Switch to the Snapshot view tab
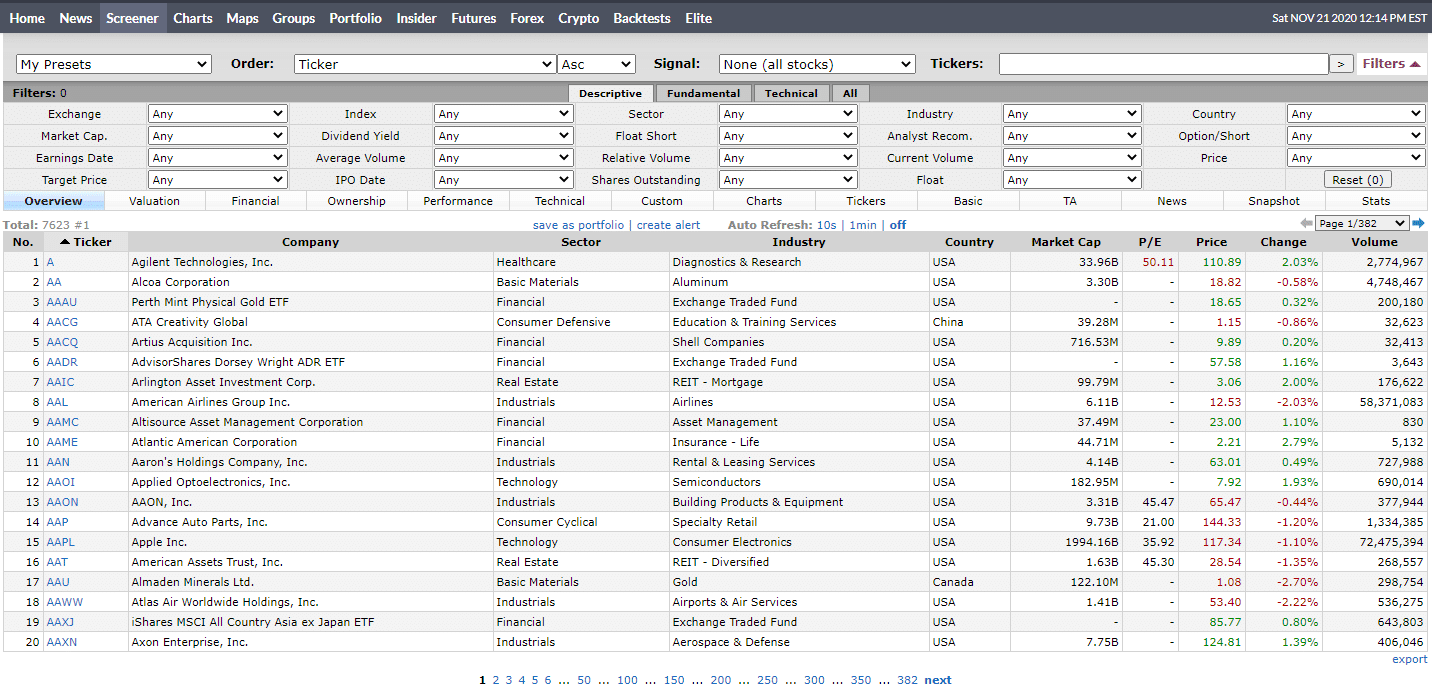 point(1274,201)
